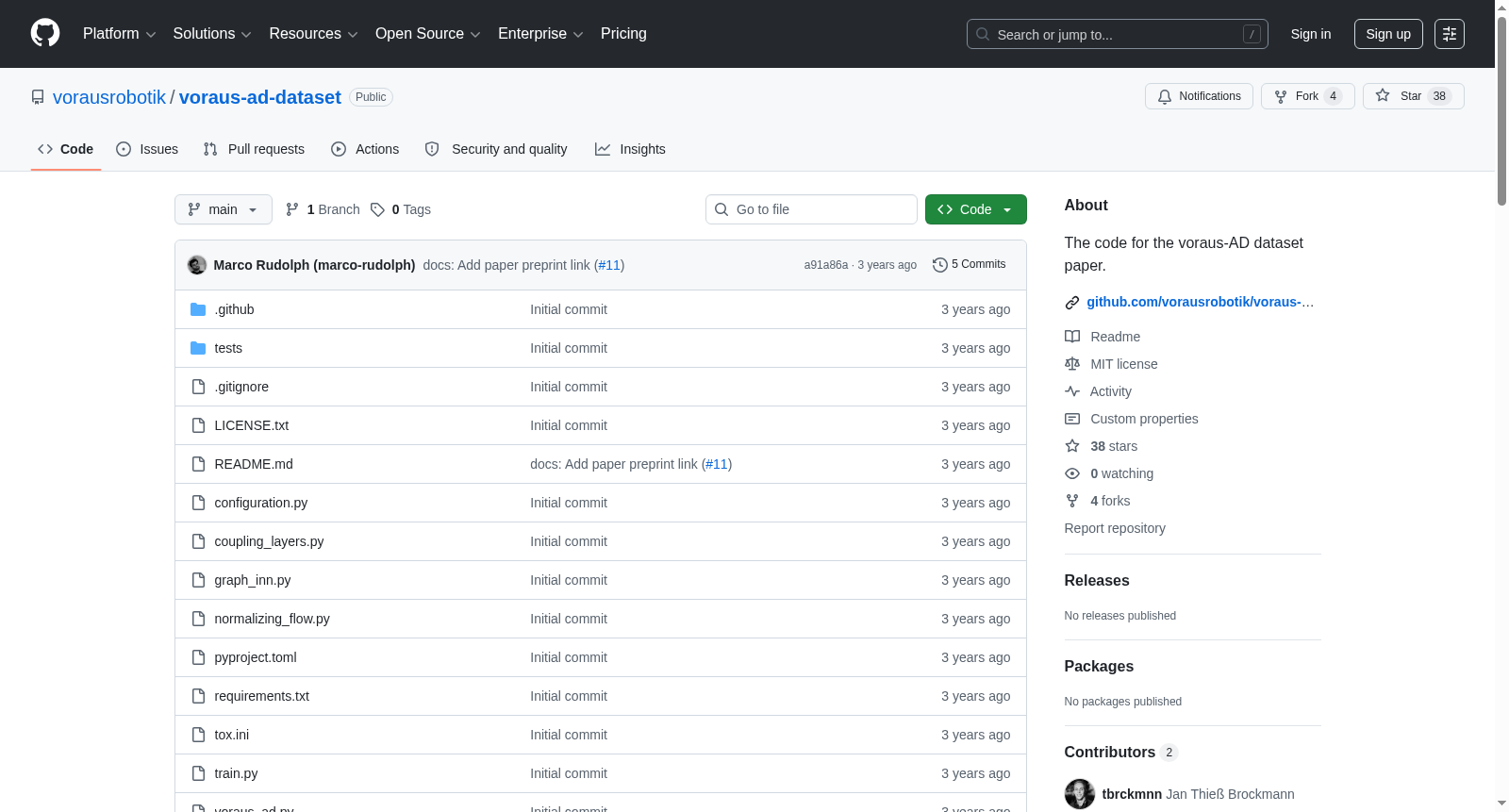The width and height of the screenshot is (1509, 812).
Task: Expand the Platform menu
Action: coord(119,34)
